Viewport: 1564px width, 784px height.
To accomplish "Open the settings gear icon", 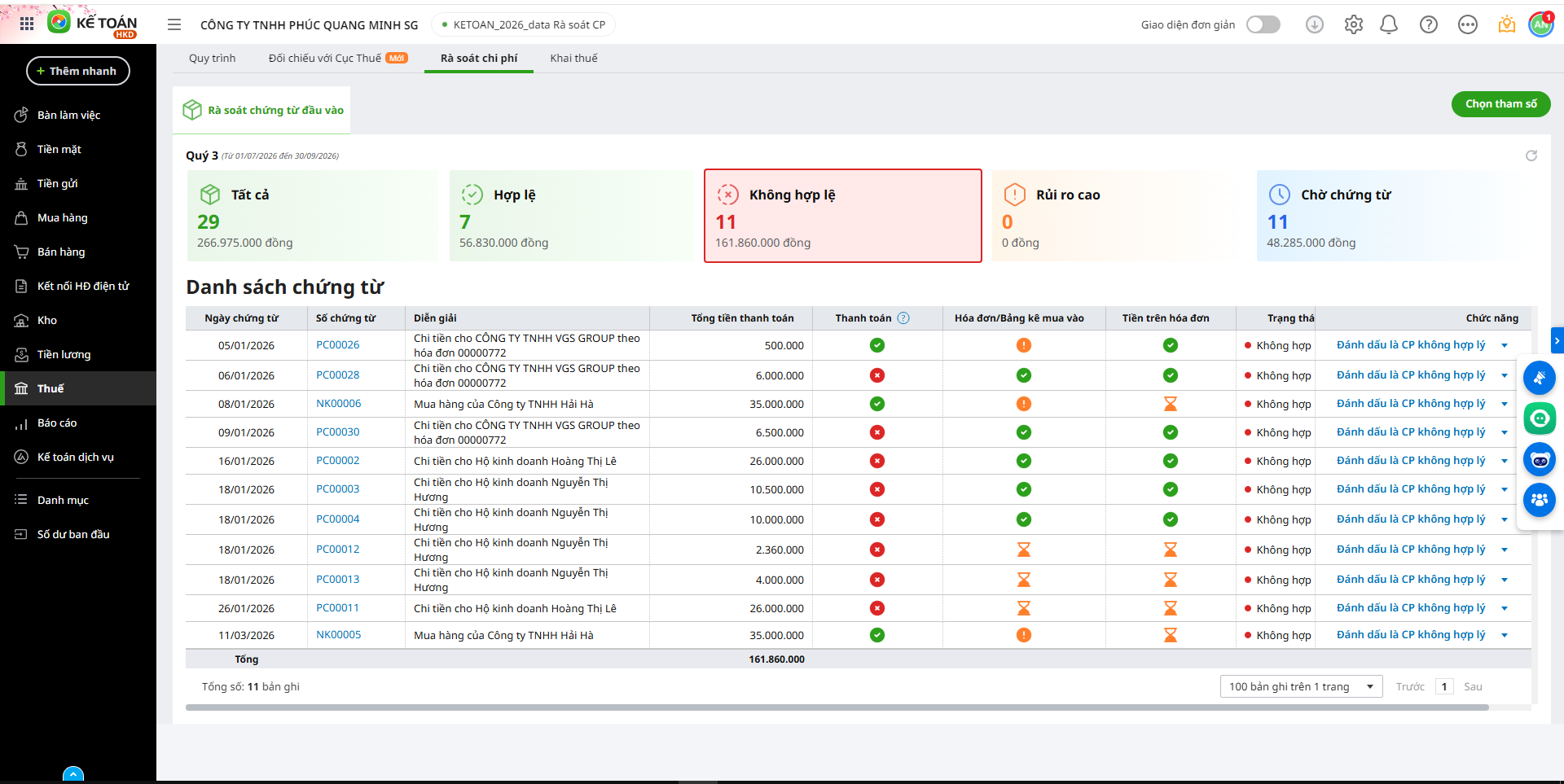I will point(1353,24).
